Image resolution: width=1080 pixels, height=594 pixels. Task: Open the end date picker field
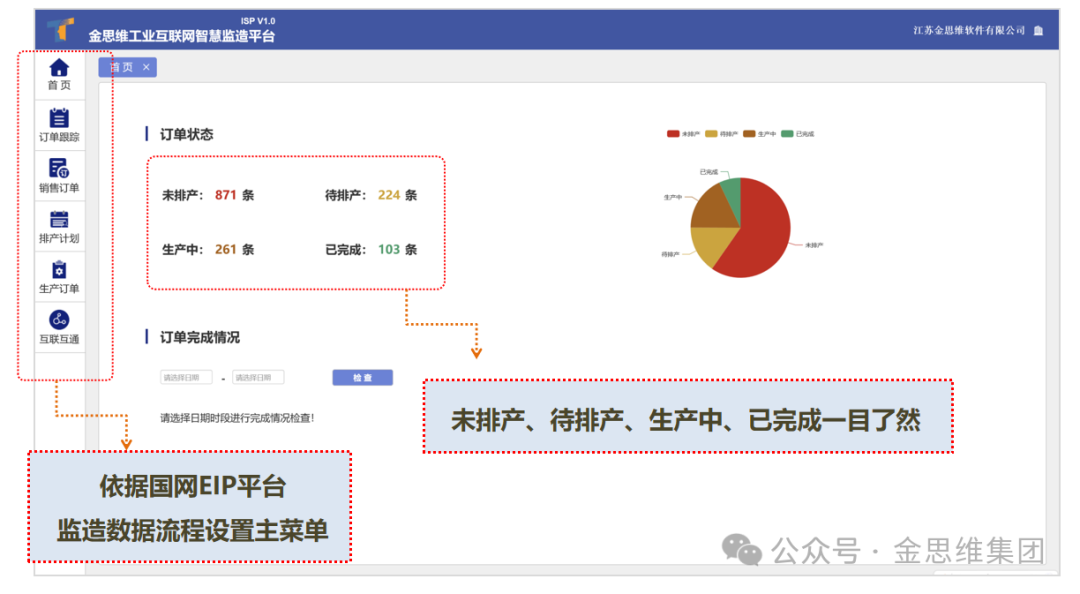pyautogui.click(x=258, y=378)
